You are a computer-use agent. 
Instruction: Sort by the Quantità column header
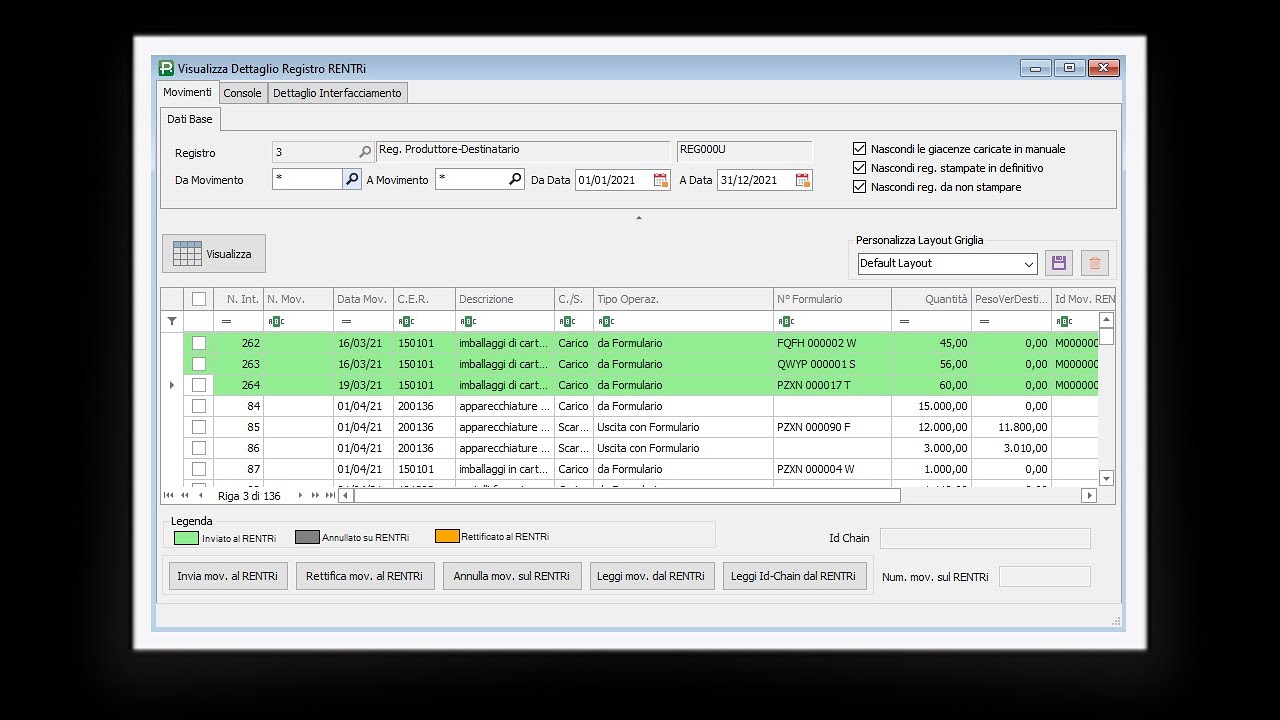tap(931, 299)
